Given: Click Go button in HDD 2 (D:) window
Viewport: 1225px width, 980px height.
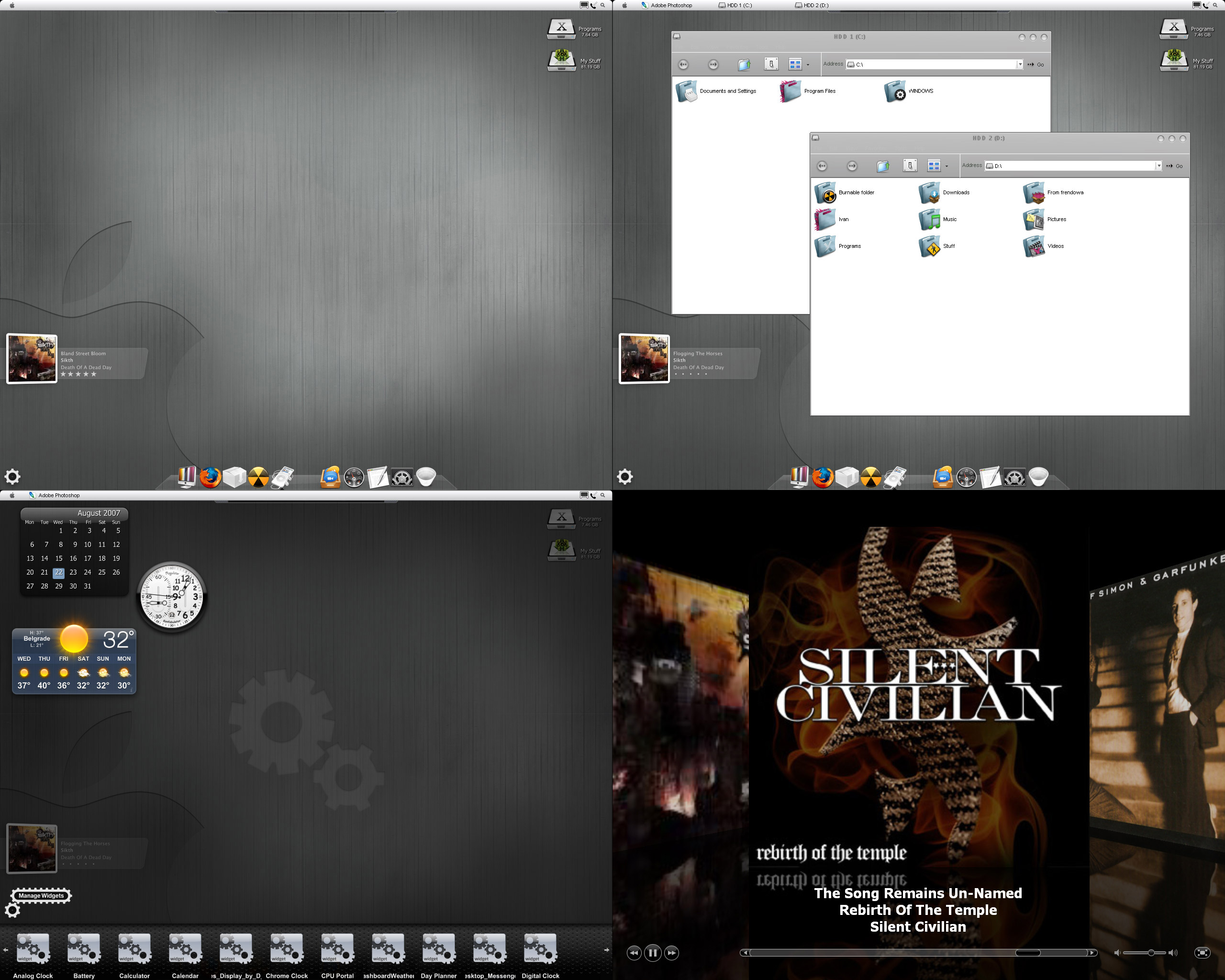Looking at the screenshot, I should click(1174, 167).
